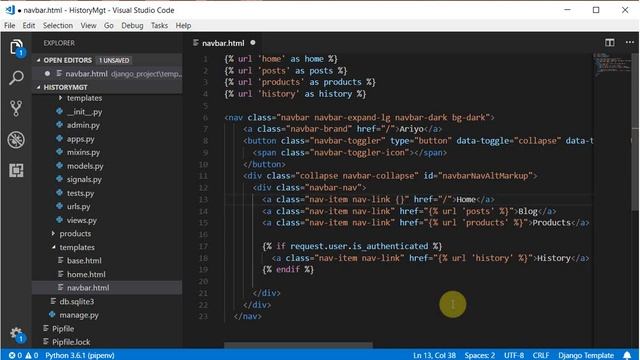Screen dimensions: 640x360
Task: Open base.html in templates
Action: point(84,260)
